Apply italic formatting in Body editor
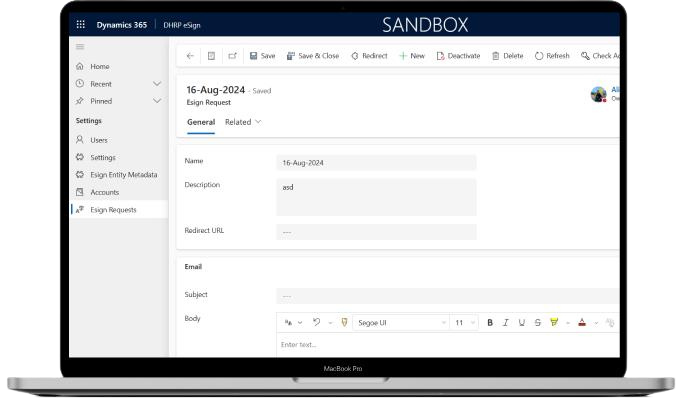 tap(506, 323)
